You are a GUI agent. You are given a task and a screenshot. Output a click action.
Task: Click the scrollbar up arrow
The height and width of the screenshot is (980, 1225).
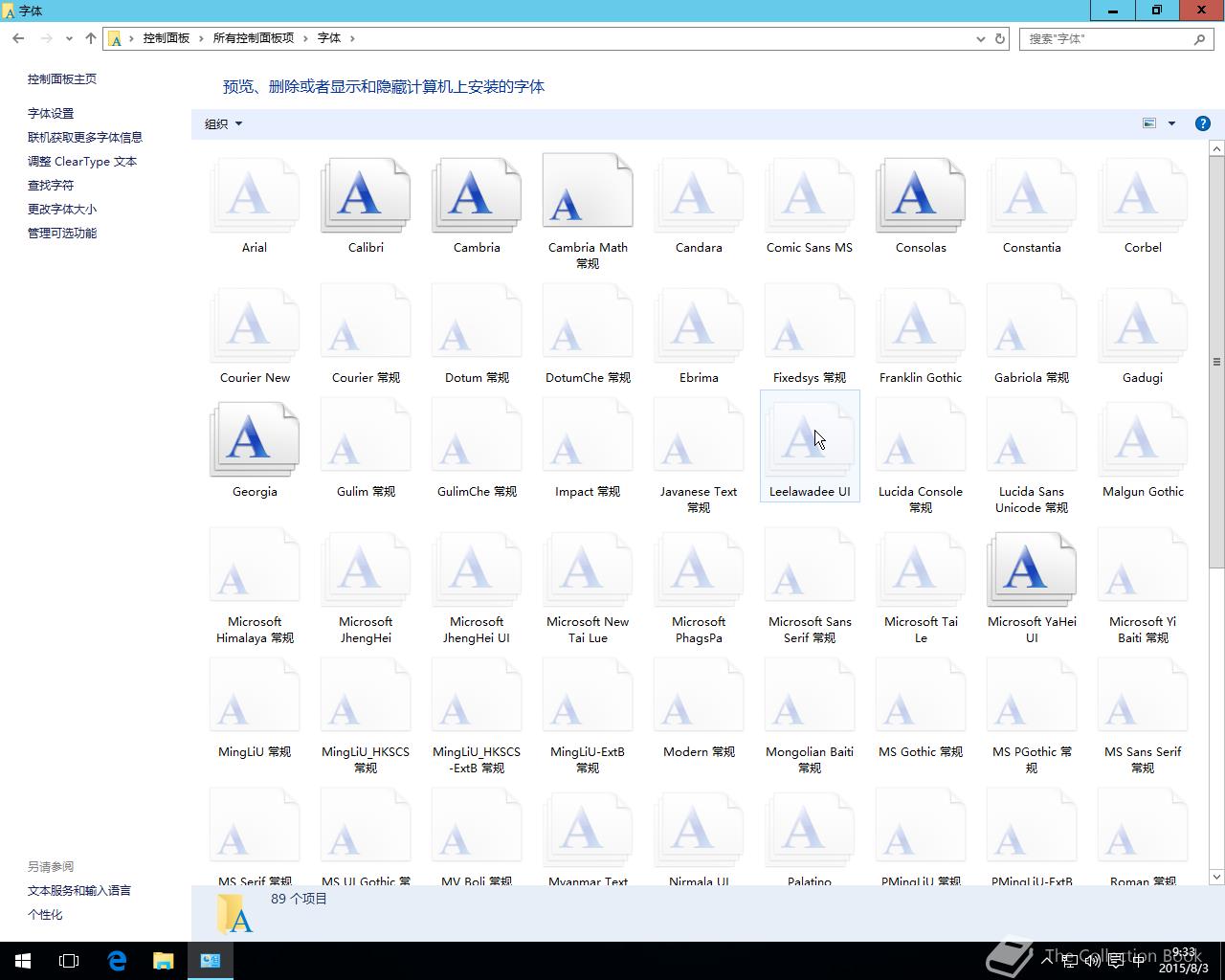pyautogui.click(x=1216, y=148)
